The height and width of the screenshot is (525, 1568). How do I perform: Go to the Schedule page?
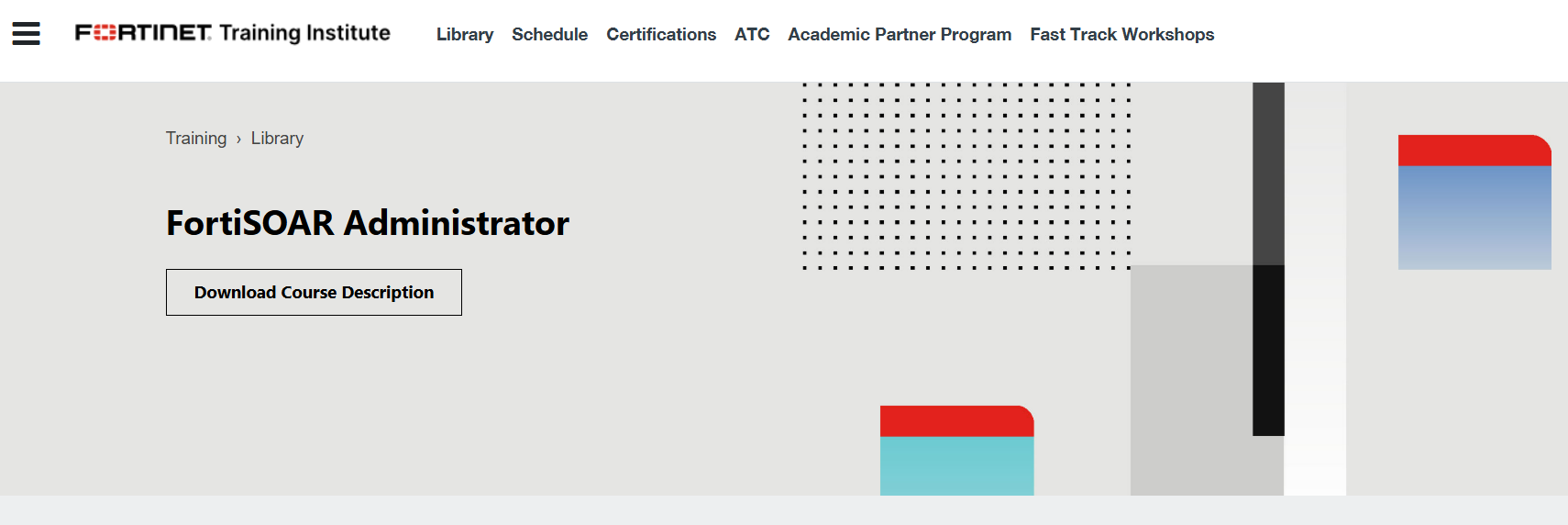tap(549, 34)
